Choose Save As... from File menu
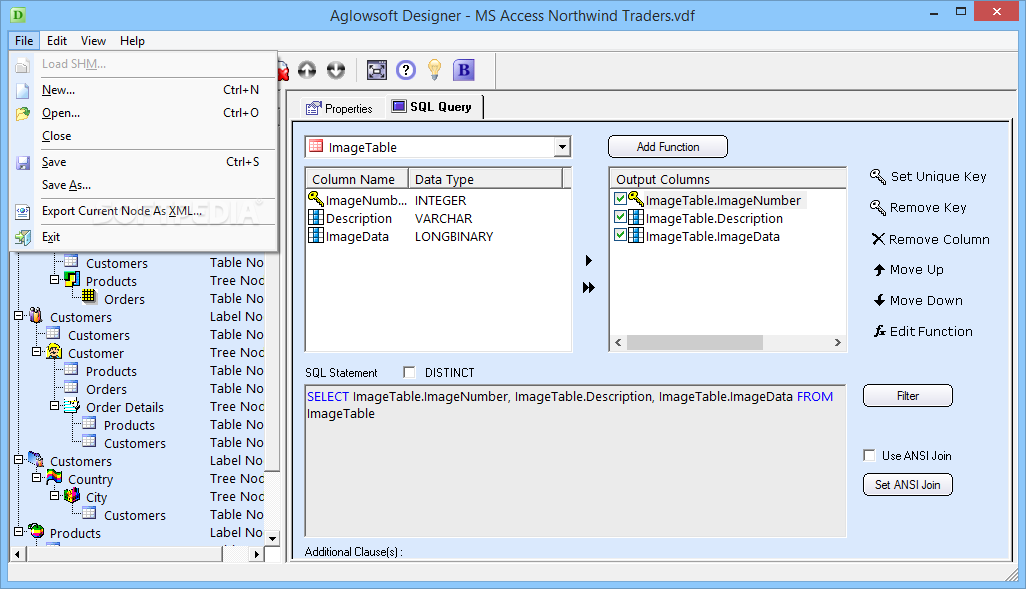The image size is (1026, 589). (x=144, y=185)
